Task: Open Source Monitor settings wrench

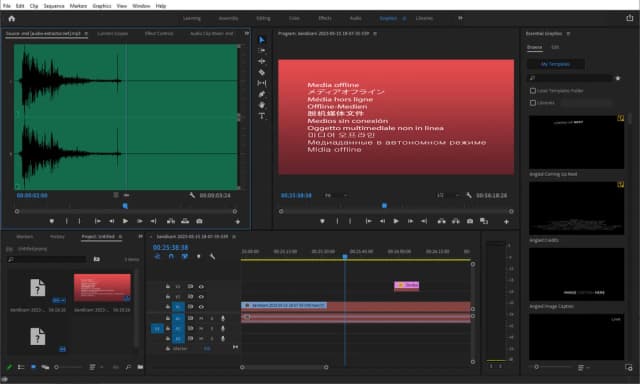Action: pyautogui.click(x=192, y=195)
